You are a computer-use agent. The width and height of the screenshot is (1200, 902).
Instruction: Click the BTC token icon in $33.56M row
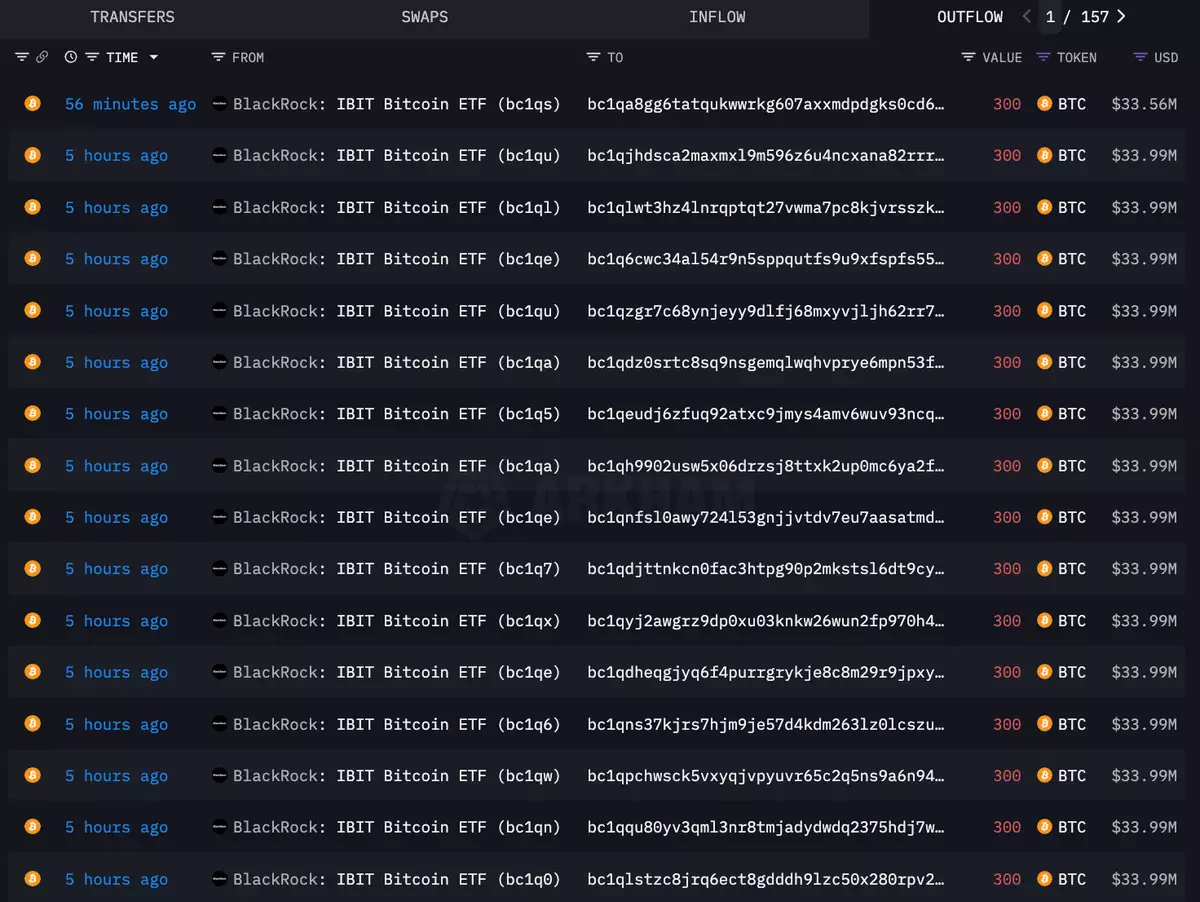click(1045, 103)
